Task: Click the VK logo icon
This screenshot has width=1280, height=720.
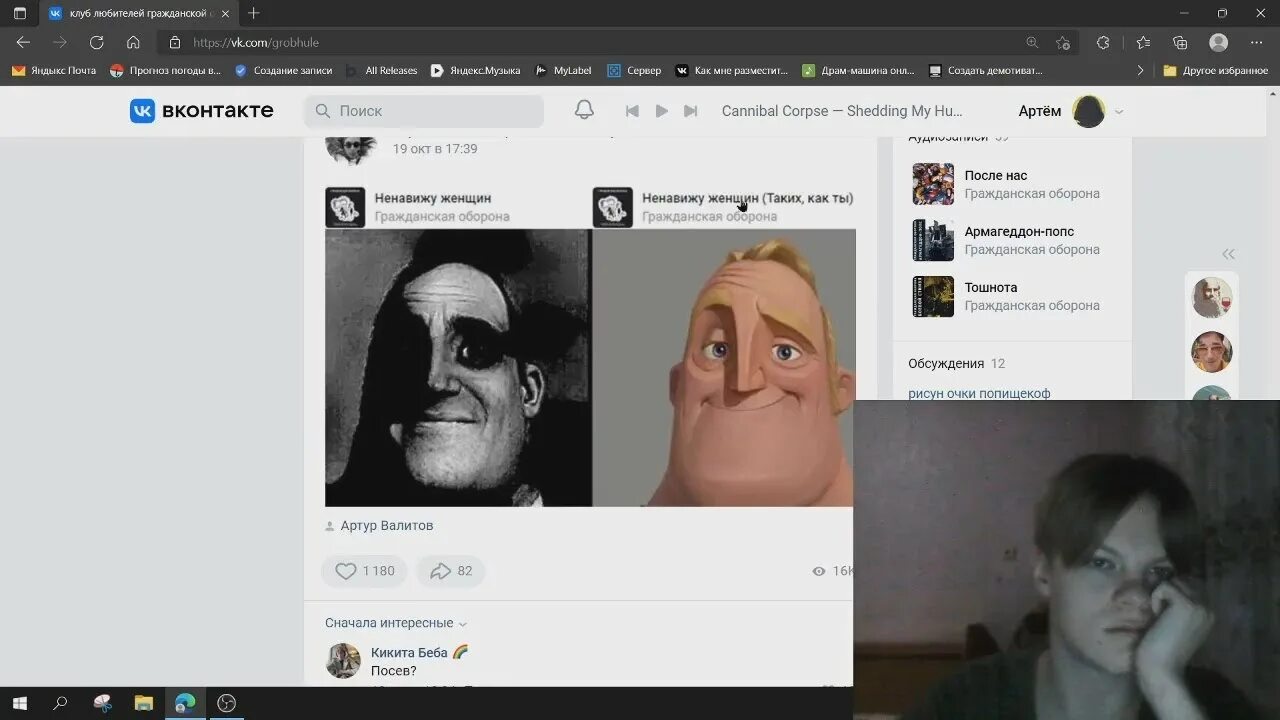Action: [142, 111]
